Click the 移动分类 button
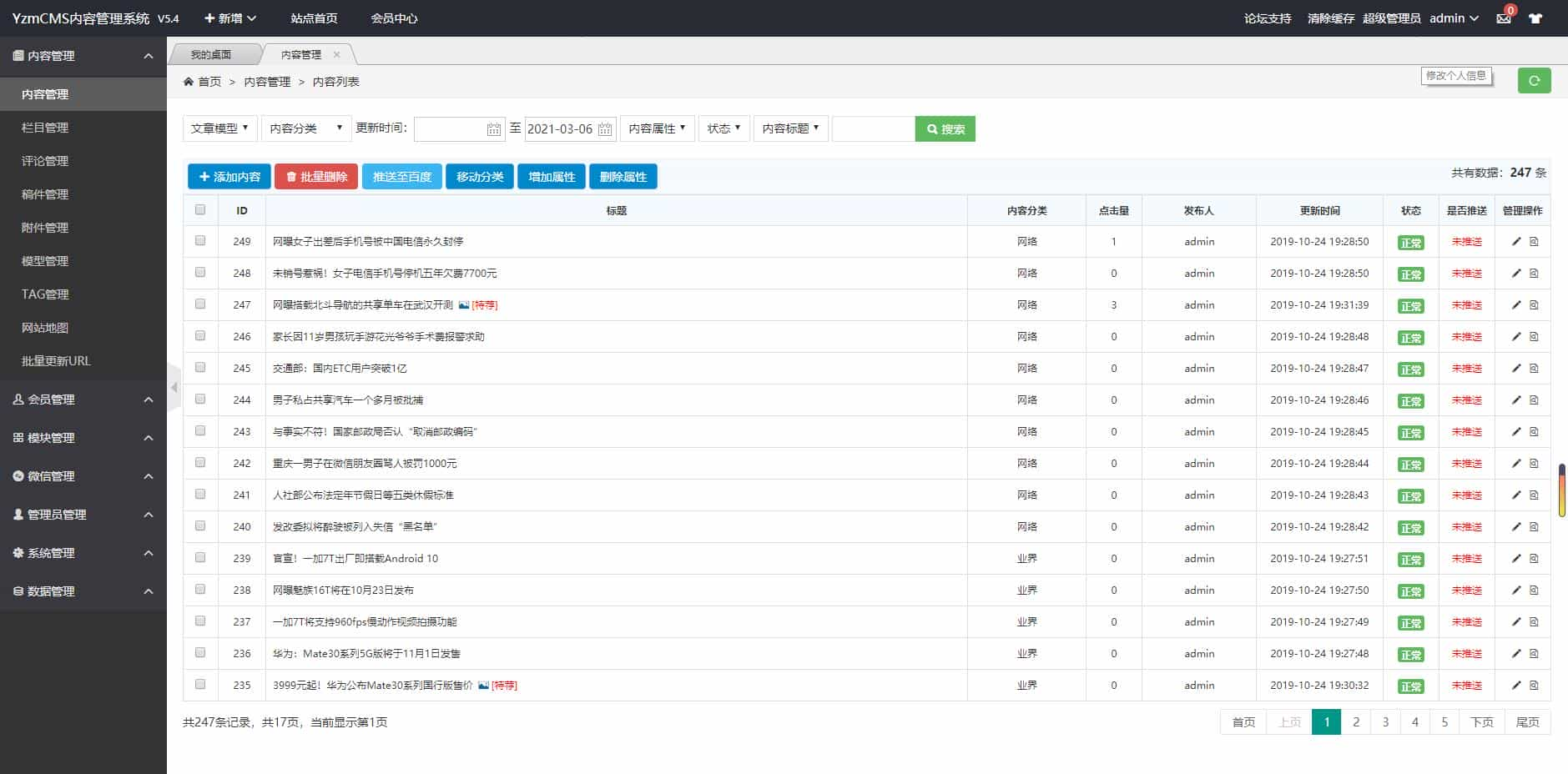This screenshot has height=774, width=1568. [x=480, y=177]
